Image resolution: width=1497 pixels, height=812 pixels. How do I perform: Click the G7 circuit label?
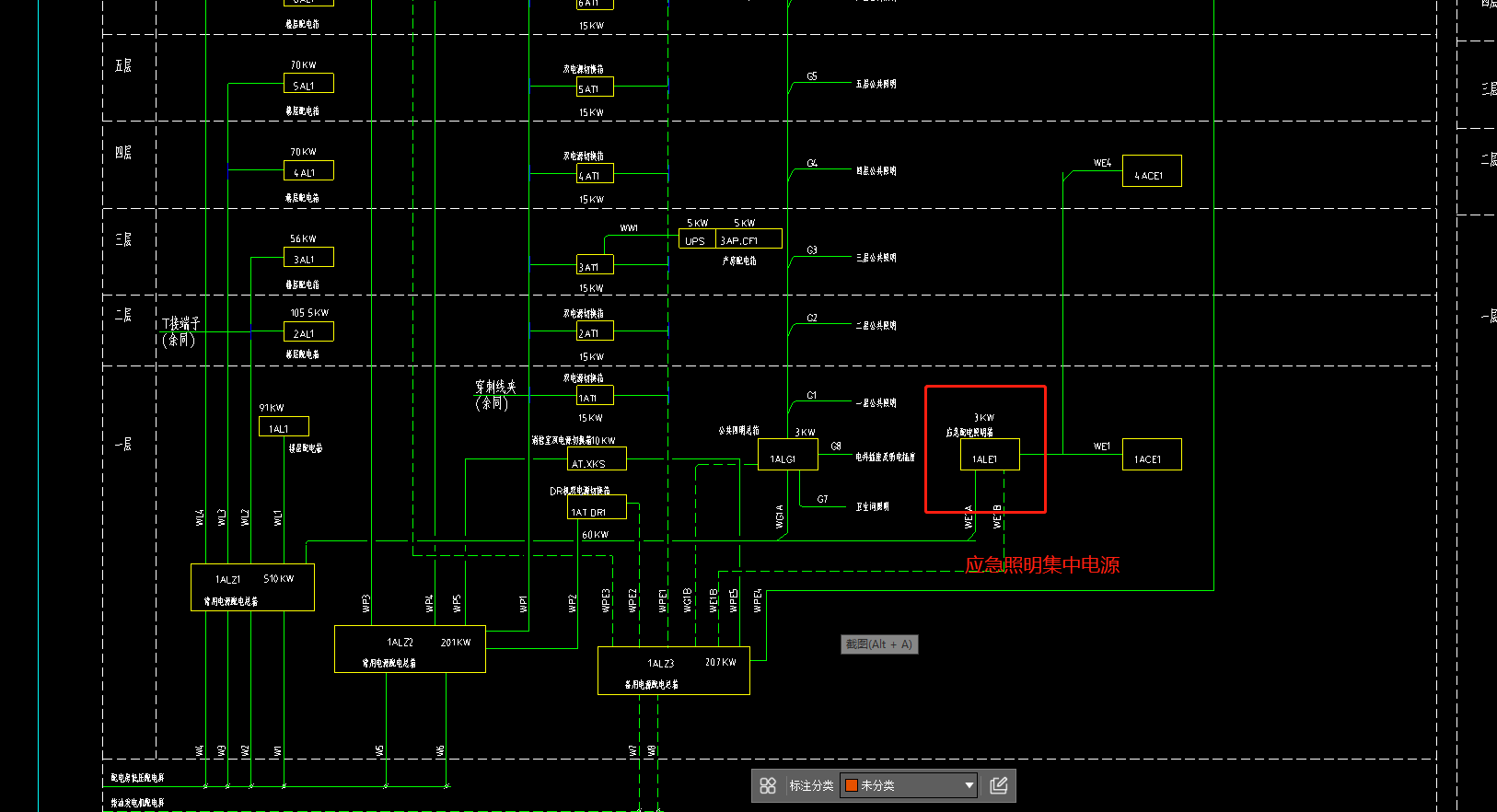pos(822,499)
